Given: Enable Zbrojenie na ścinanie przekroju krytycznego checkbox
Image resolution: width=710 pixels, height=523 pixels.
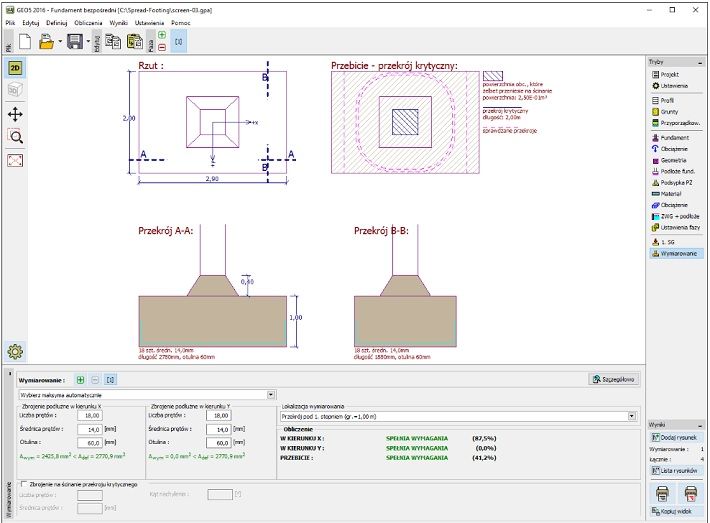Looking at the screenshot, I should pos(24,484).
